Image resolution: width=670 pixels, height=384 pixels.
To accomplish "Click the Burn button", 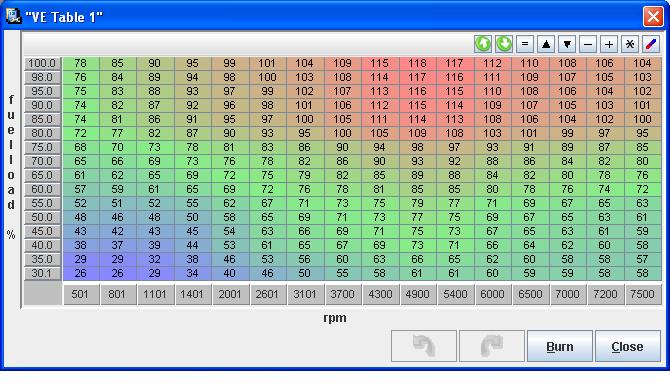I will pyautogui.click(x=560, y=346).
